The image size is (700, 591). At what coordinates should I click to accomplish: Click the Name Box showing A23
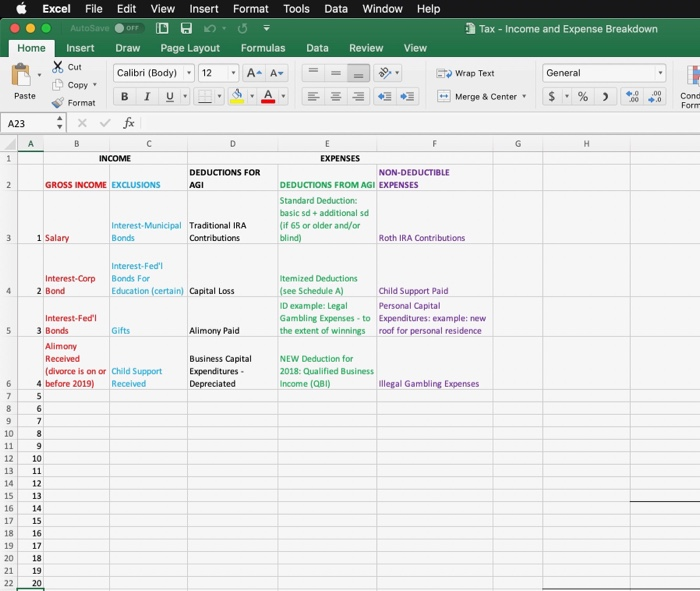(33, 123)
